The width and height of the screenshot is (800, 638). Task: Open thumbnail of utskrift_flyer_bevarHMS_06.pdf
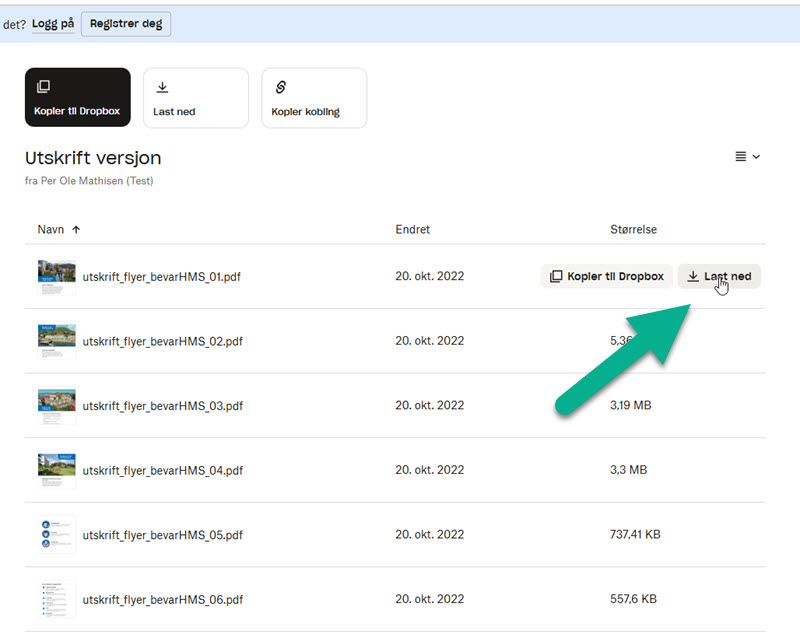point(56,599)
